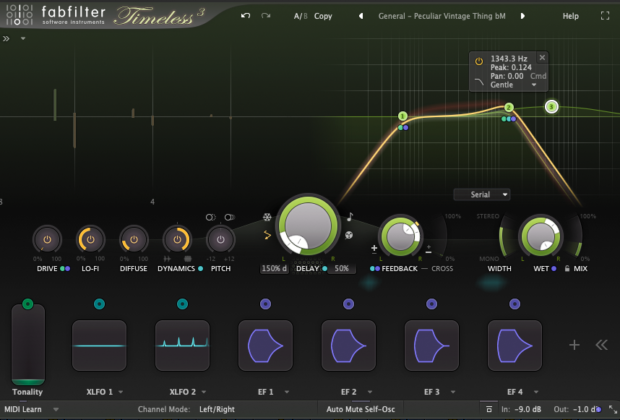Click the Tonality slider modulation dot

[x=28, y=304]
